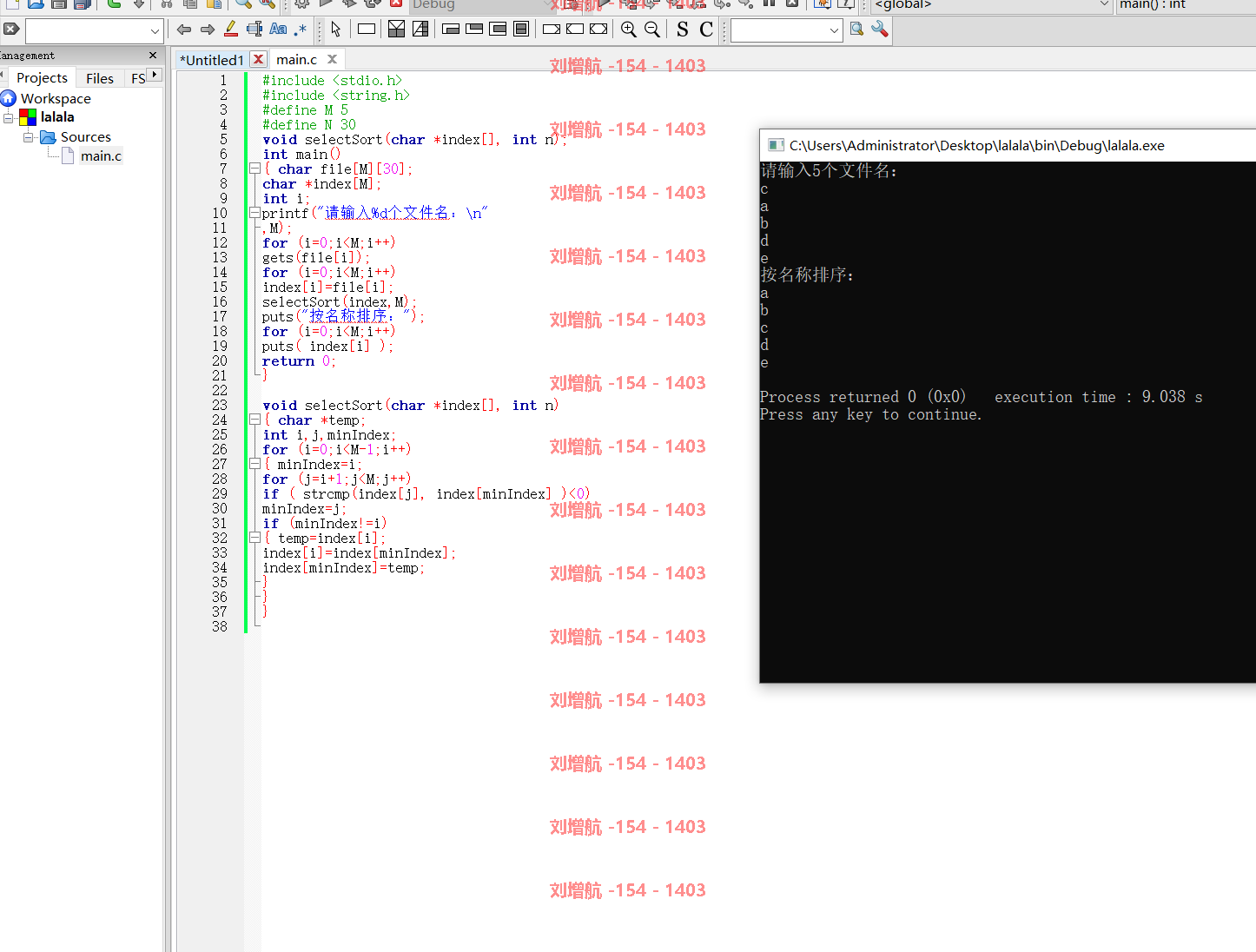Toggle the selected-text-only search icon
Image resolution: width=1256 pixels, height=952 pixels.
pyautogui.click(x=255, y=30)
